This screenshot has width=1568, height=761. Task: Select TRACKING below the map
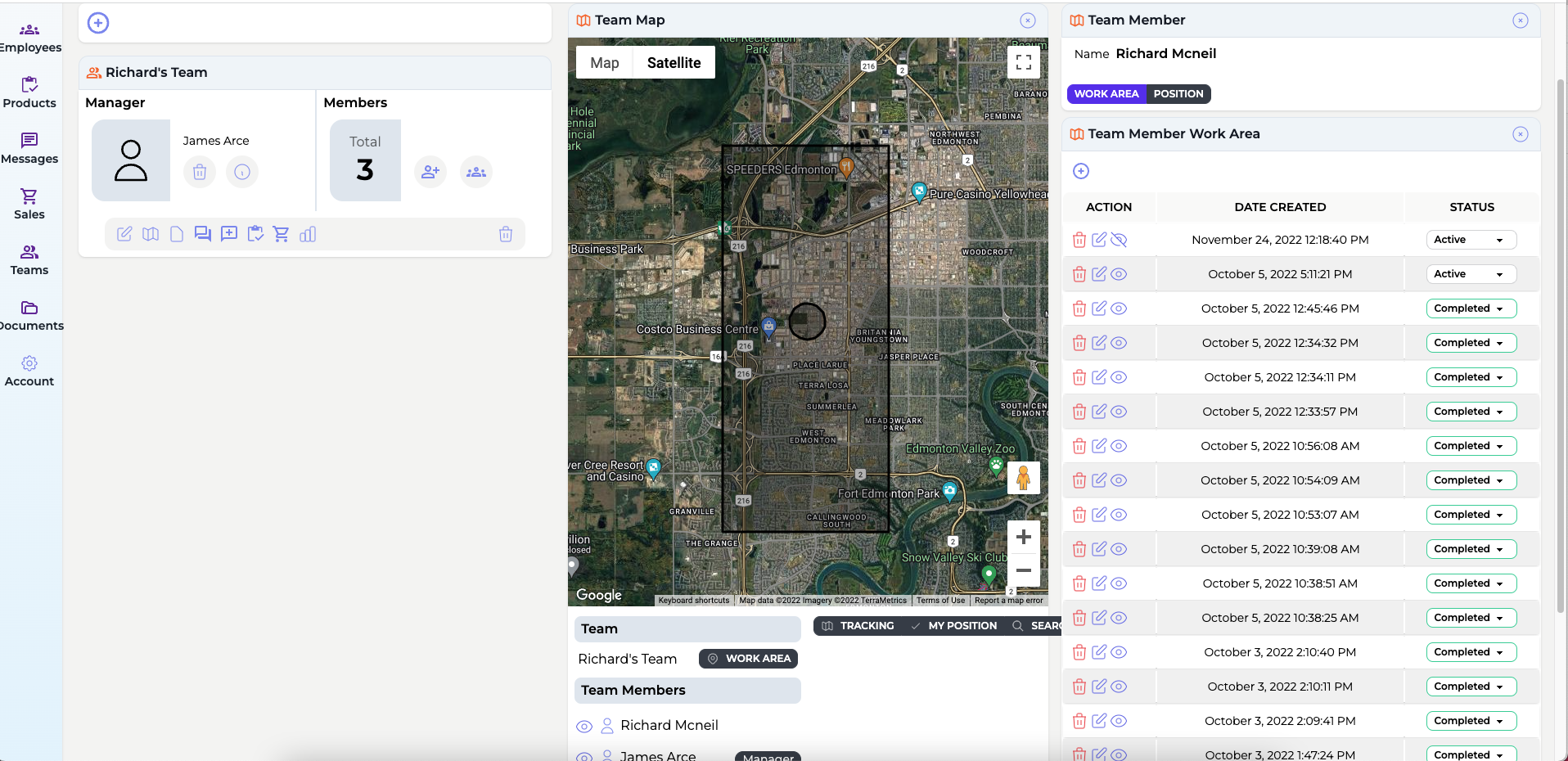(858, 626)
